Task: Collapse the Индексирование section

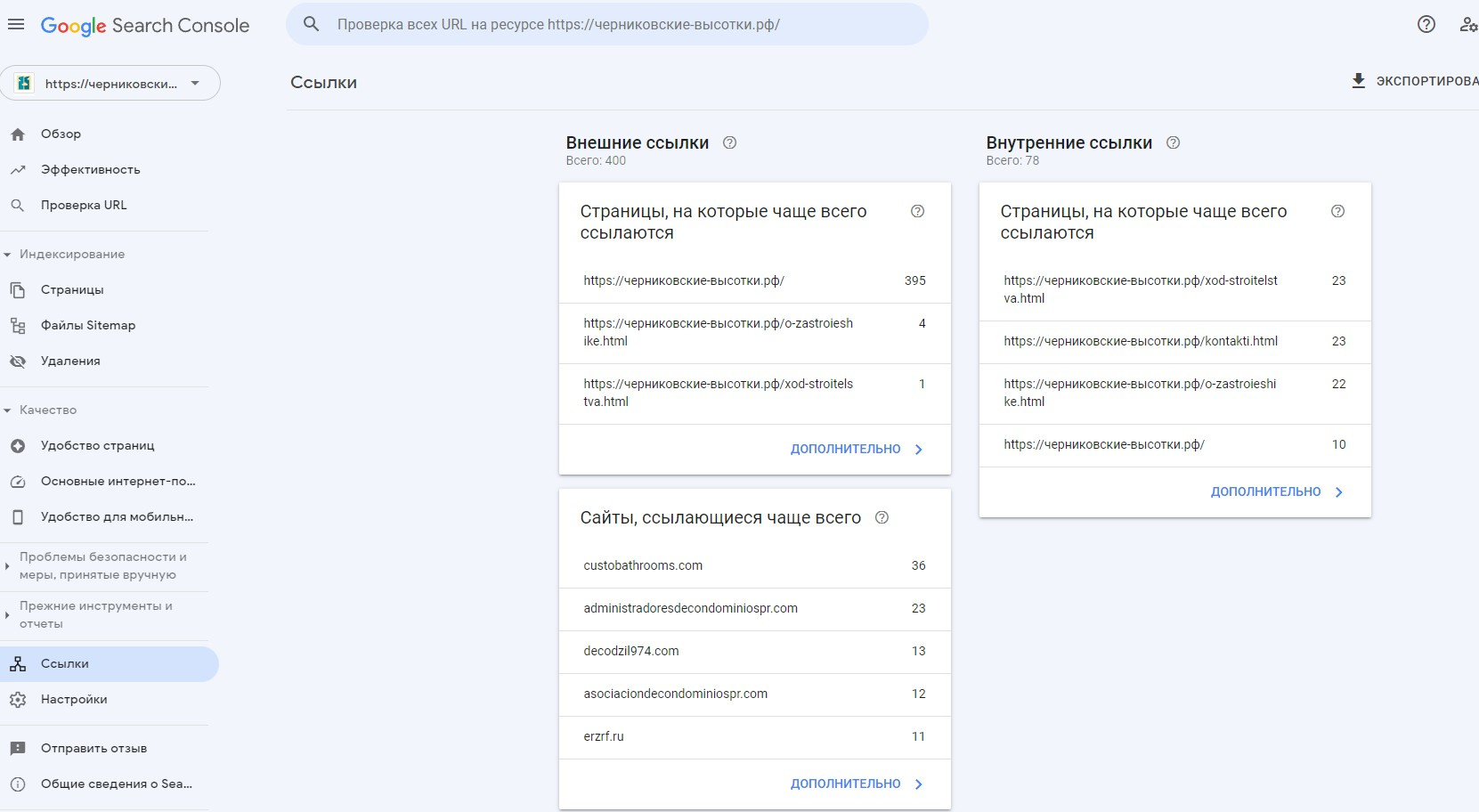Action: [8, 255]
